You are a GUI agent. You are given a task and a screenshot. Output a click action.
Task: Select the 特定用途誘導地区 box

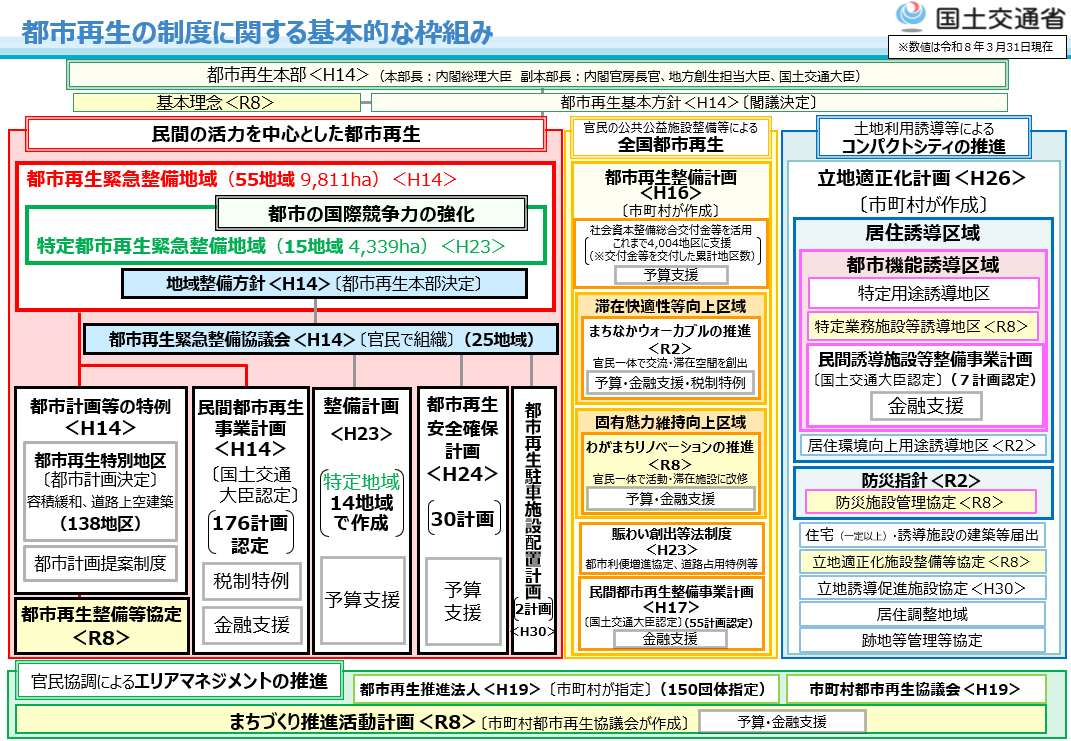(923, 294)
